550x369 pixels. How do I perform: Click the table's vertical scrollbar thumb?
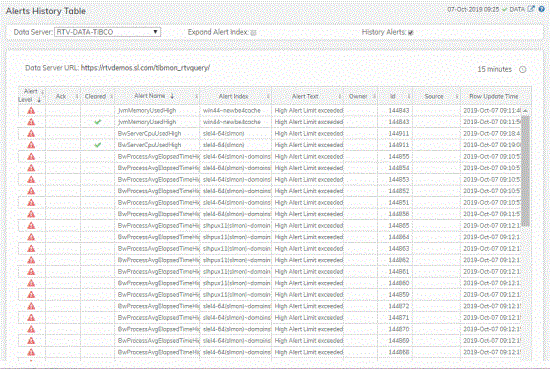[x=525, y=171]
